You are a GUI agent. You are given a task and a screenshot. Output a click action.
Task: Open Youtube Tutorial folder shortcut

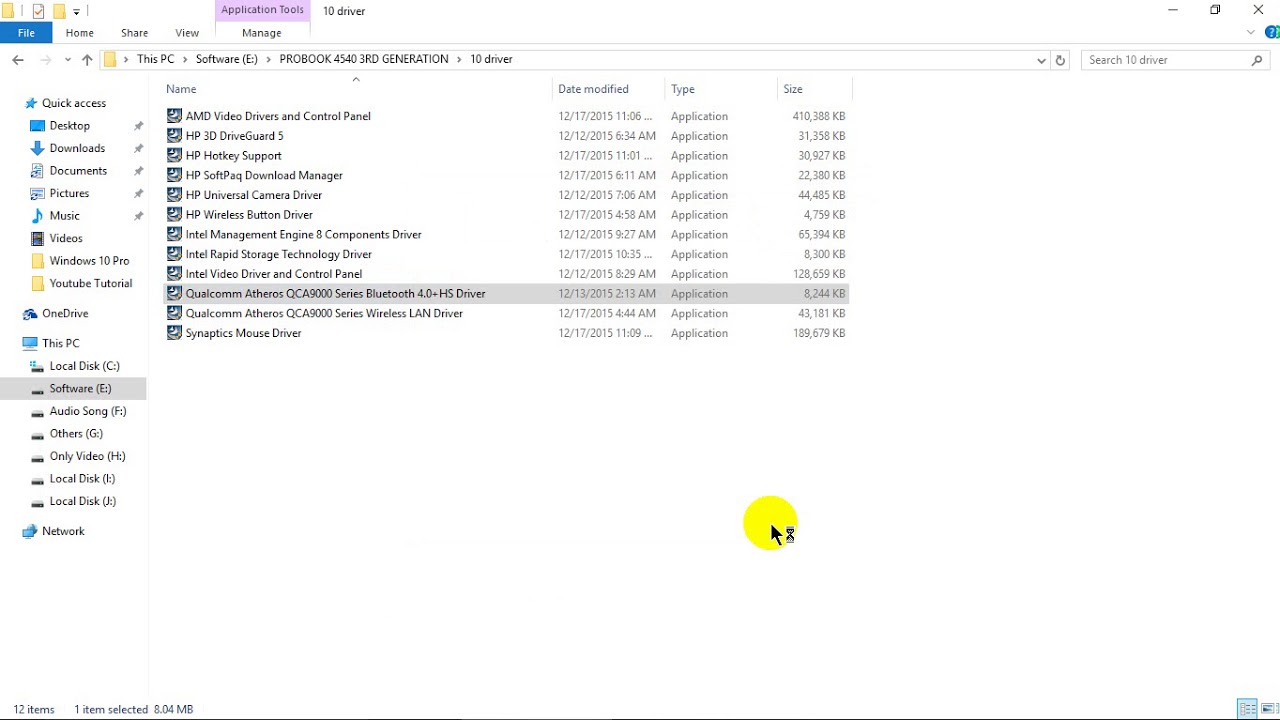tap(90, 283)
